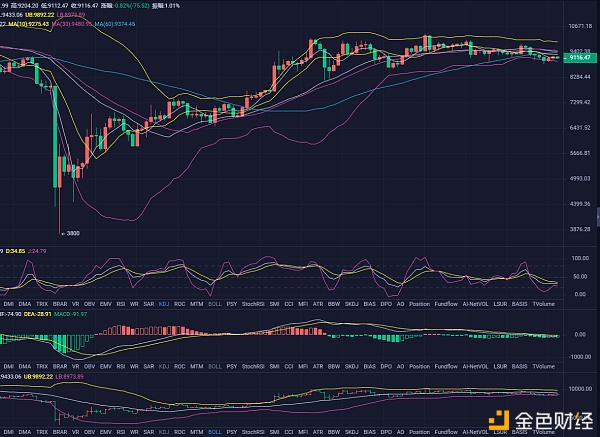Select the EMV tab in the bottom row

(106, 432)
